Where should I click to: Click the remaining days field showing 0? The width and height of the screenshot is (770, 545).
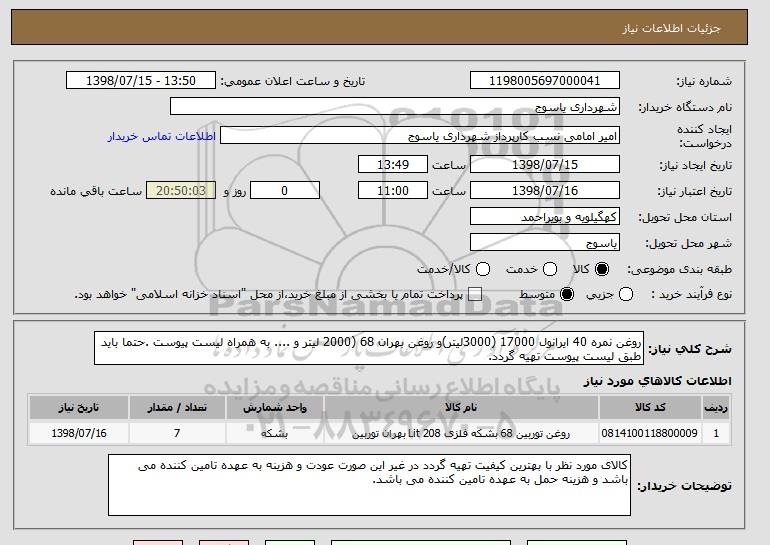coord(285,191)
